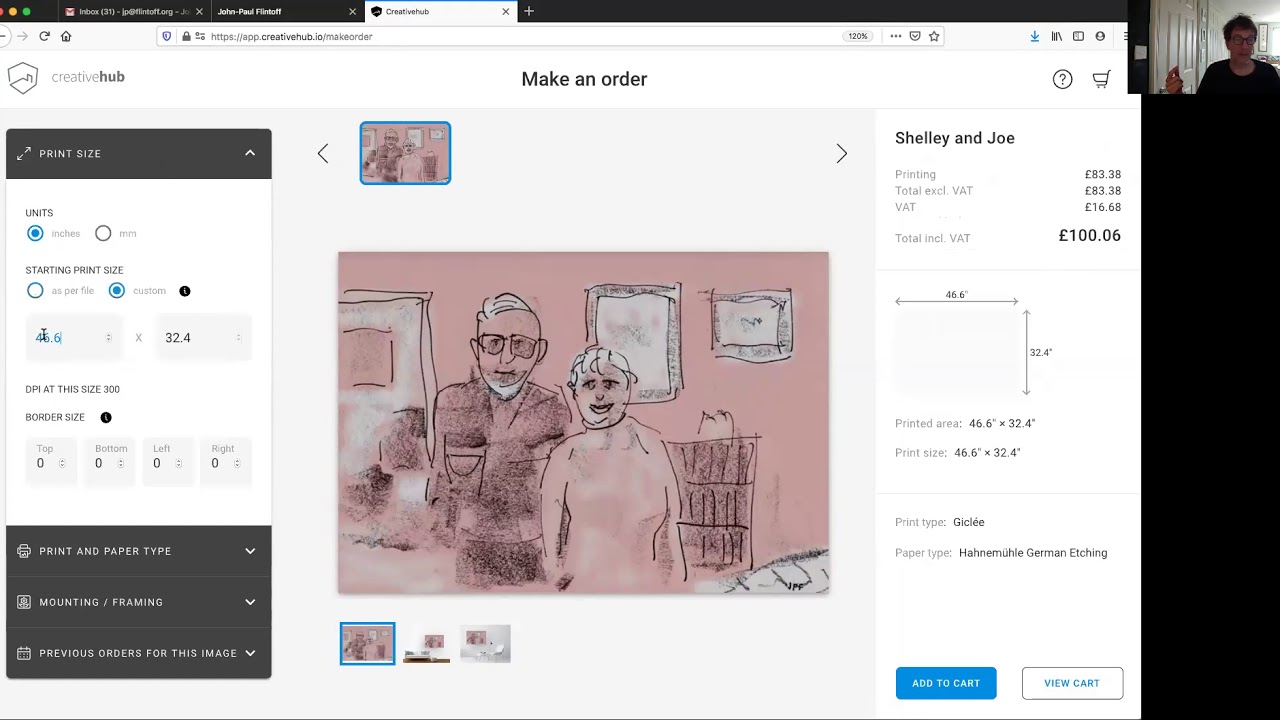Click the site lock icon in address bar
Viewport: 1280px width, 720px height.
(x=186, y=36)
